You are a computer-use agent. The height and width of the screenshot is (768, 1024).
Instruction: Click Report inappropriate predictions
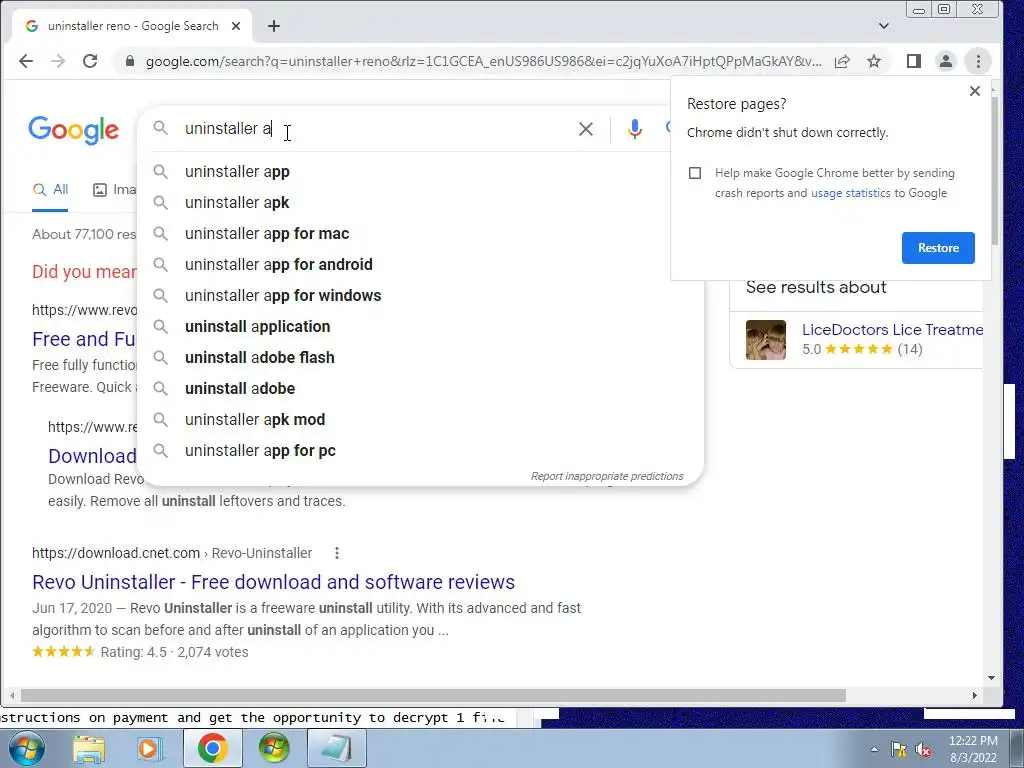point(607,477)
